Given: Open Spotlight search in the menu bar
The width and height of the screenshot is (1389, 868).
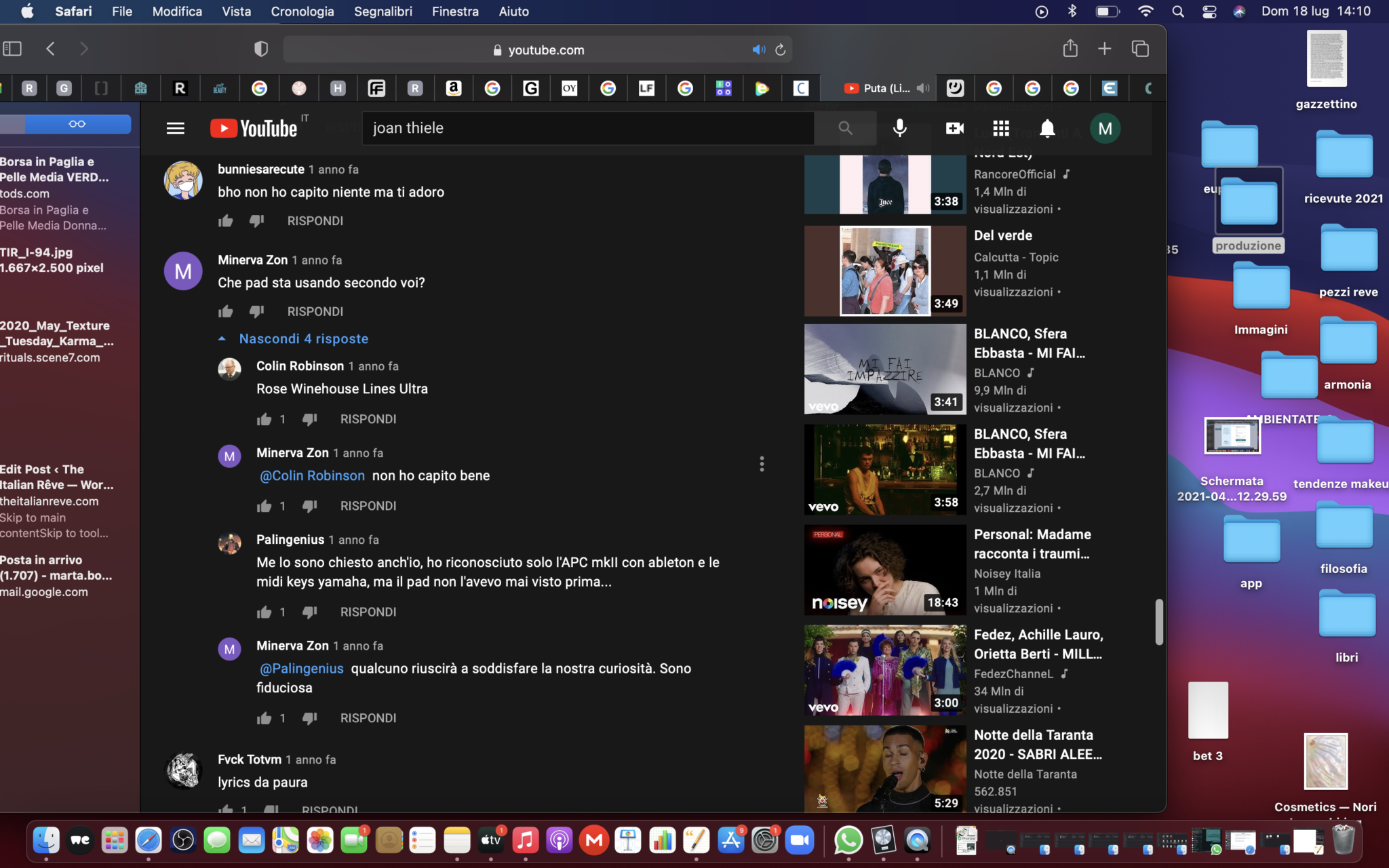Looking at the screenshot, I should 1178,12.
